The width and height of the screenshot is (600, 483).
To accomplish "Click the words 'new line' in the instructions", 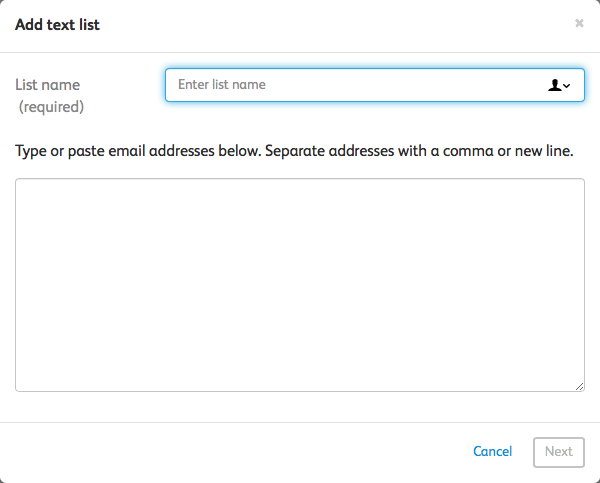I will pyautogui.click(x=540, y=151).
